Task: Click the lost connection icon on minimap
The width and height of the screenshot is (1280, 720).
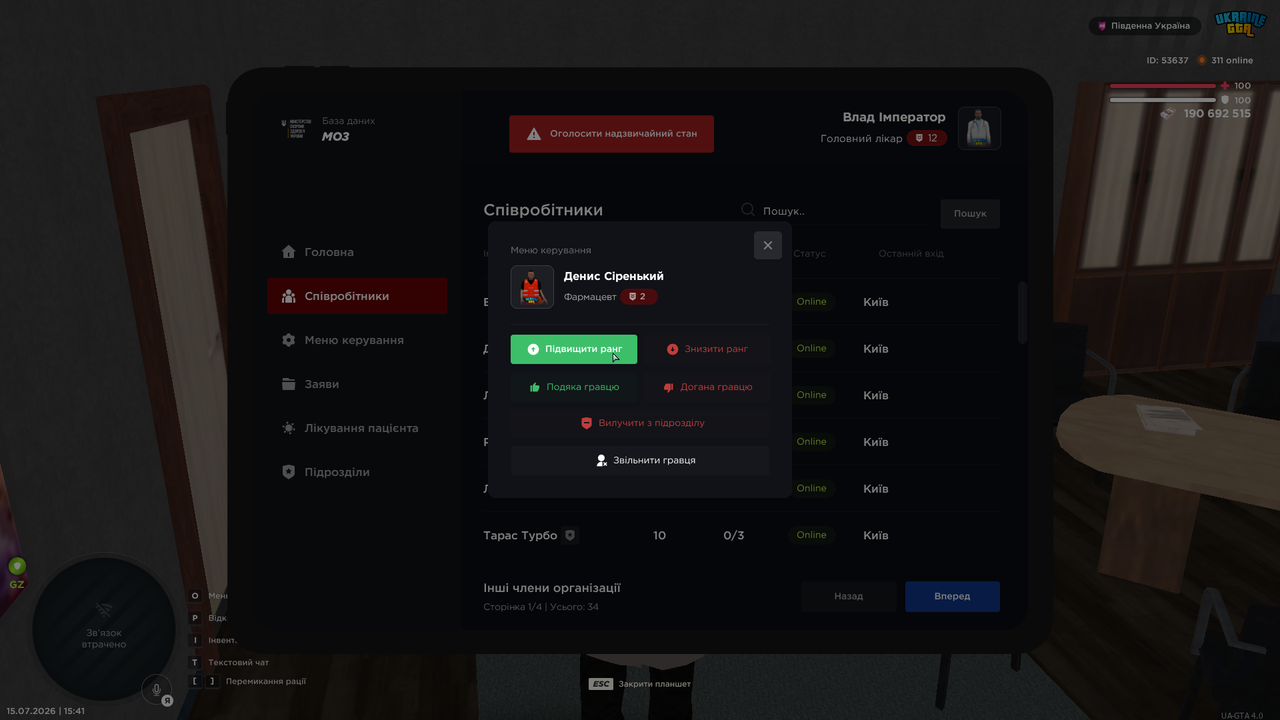Action: pos(104,610)
